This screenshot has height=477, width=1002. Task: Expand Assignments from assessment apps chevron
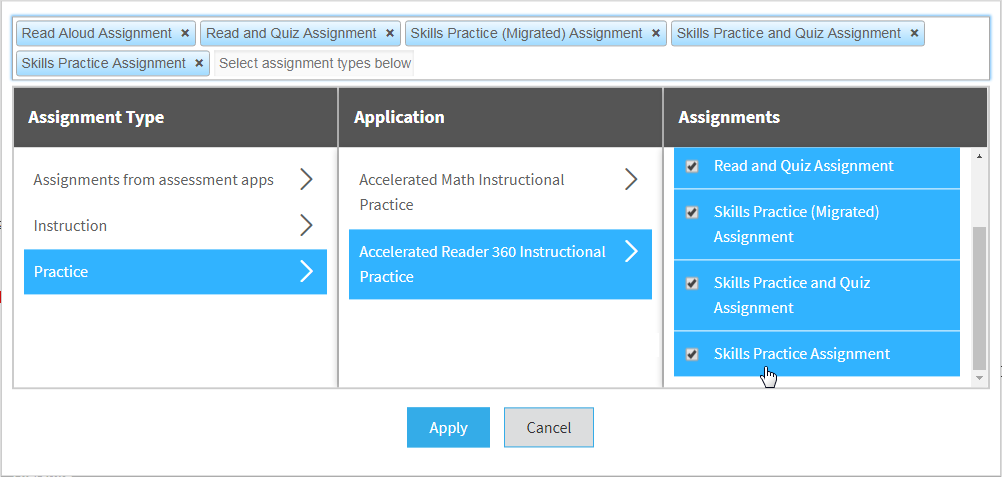[x=307, y=180]
